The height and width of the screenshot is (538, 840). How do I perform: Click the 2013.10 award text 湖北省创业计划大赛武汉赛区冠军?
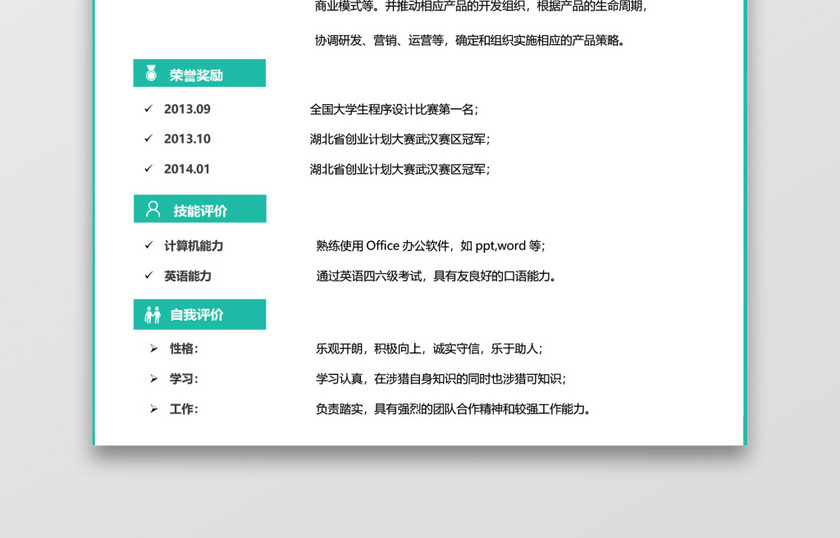(400, 139)
